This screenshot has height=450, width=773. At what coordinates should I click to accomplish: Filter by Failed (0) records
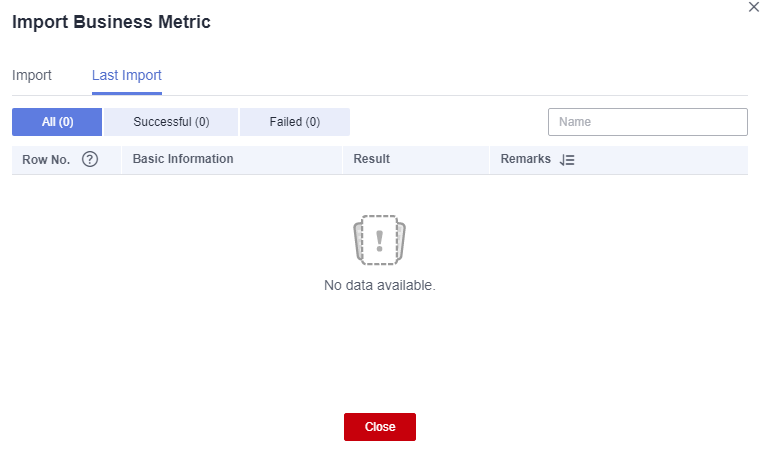295,122
